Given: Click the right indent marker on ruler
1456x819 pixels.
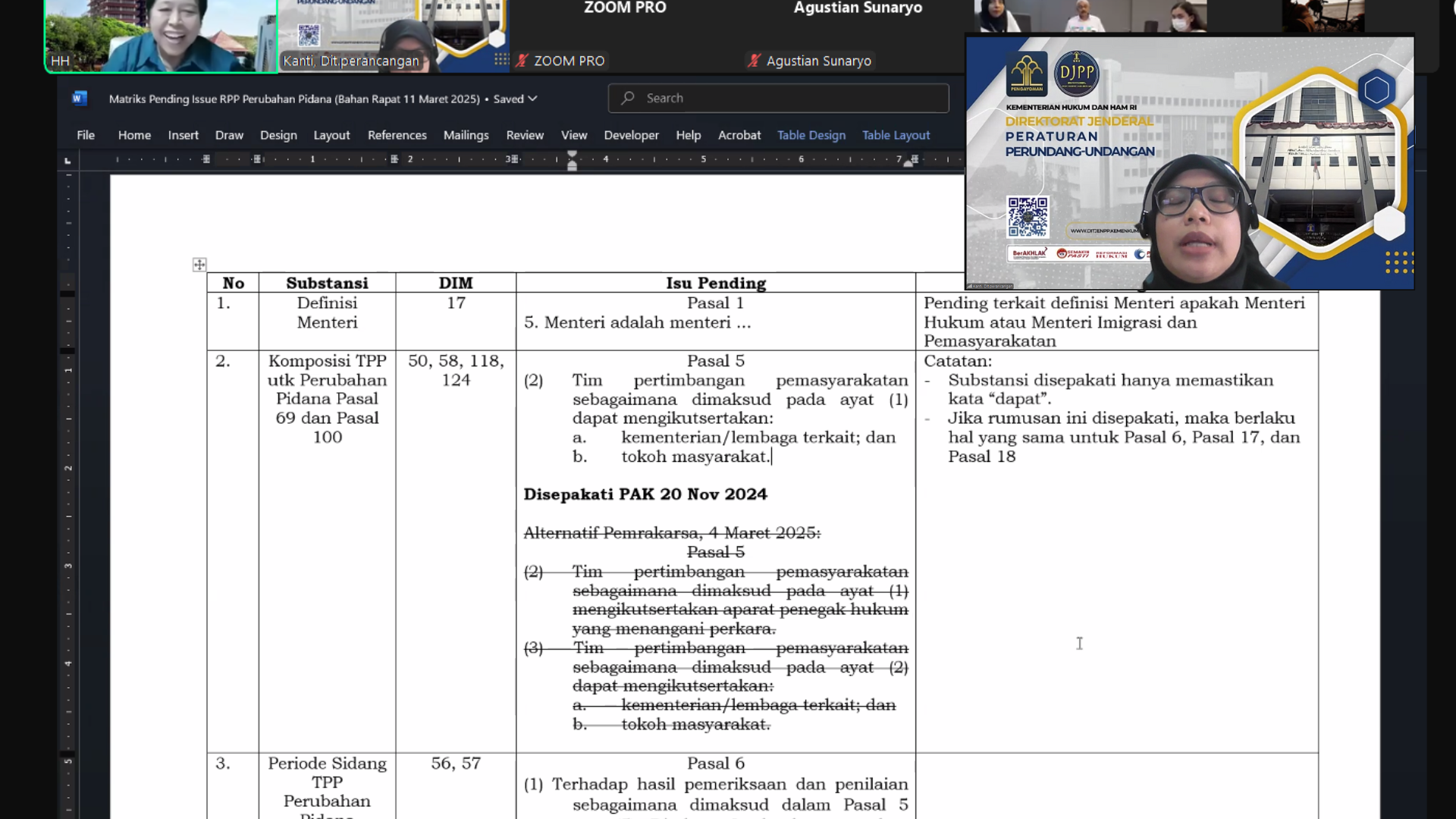Looking at the screenshot, I should (x=908, y=164).
